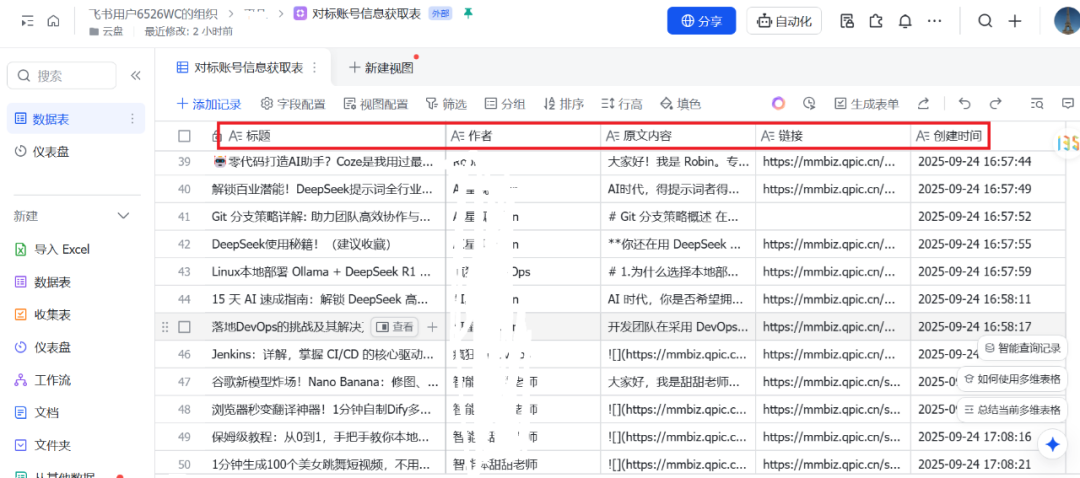The image size is (1080, 478).
Task: Click 如何使用多维表格 floating button
Action: pos(1012,379)
